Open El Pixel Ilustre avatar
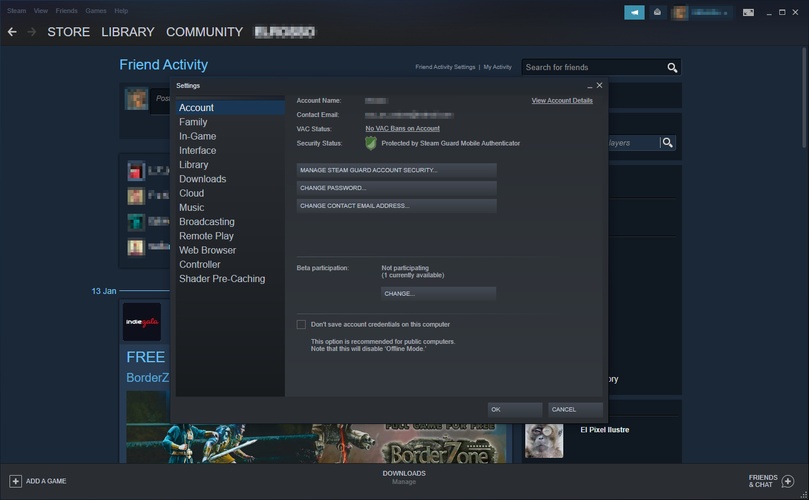The height and width of the screenshot is (500, 809). pyautogui.click(x=544, y=440)
